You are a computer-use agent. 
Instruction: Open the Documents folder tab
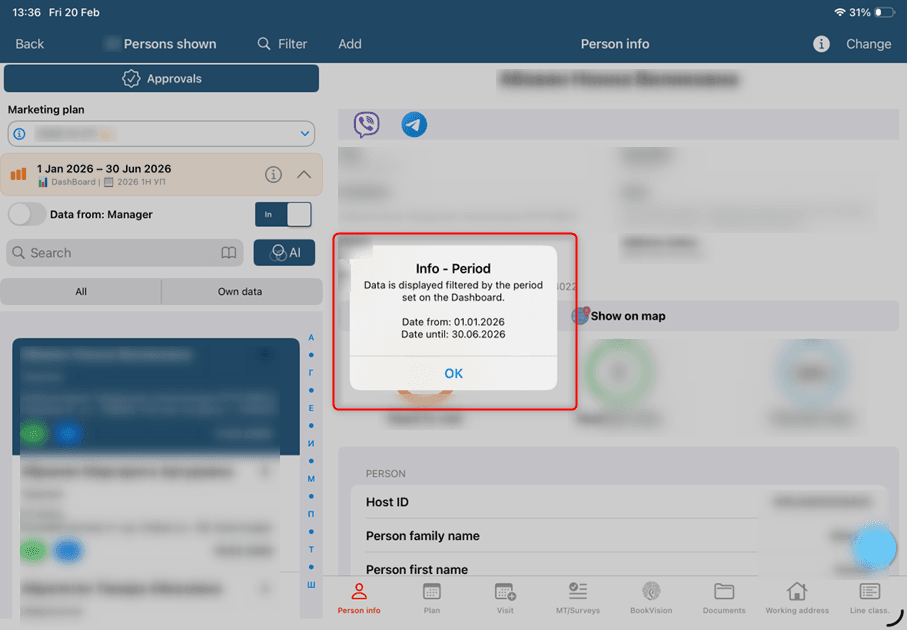[x=724, y=597]
